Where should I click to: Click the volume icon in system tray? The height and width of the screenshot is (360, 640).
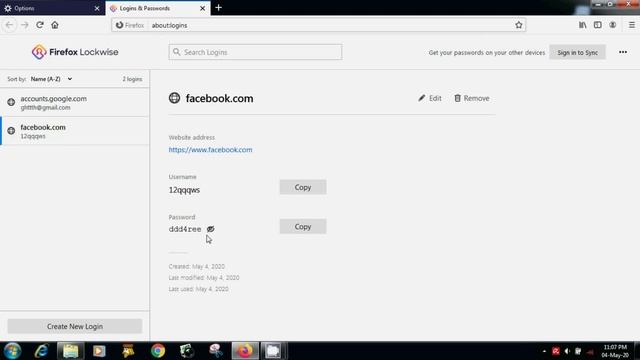tap(567, 351)
